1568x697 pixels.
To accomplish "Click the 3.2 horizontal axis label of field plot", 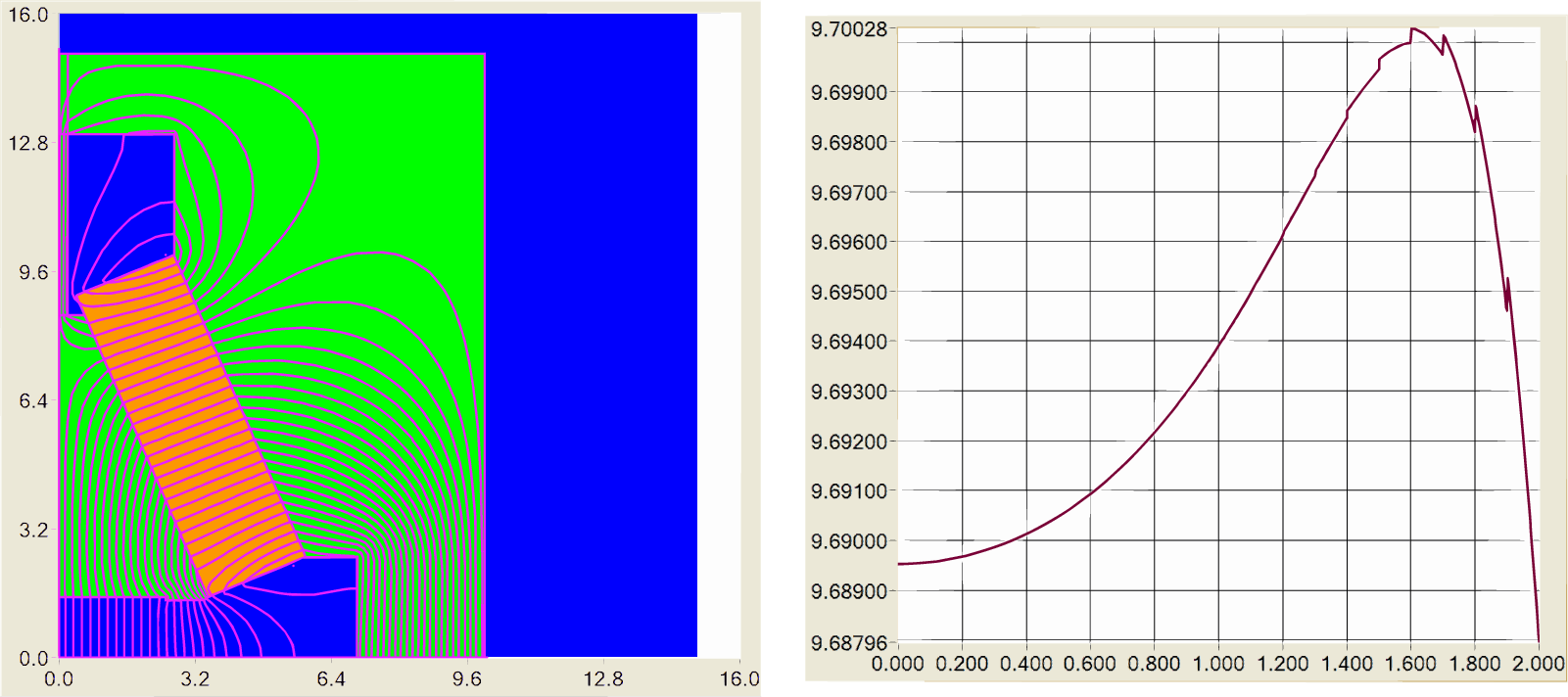I will (195, 679).
